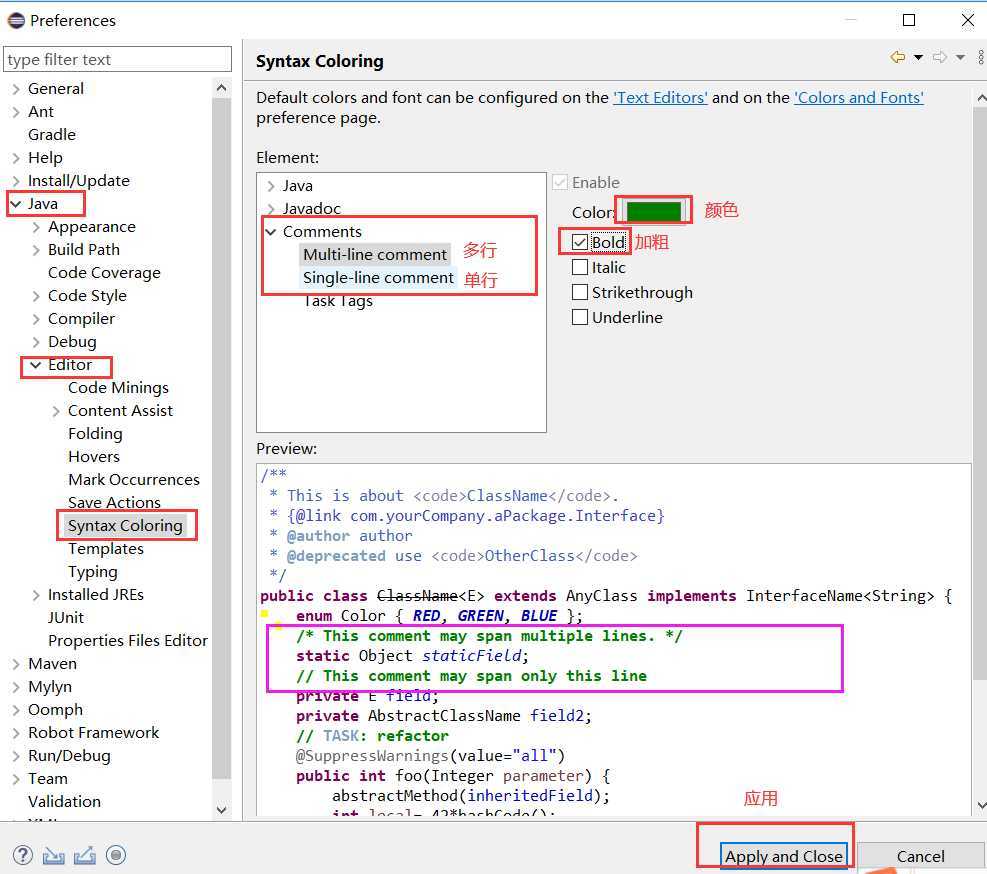Image resolution: width=987 pixels, height=874 pixels.
Task: Enable the Italic checkbox
Action: (580, 268)
